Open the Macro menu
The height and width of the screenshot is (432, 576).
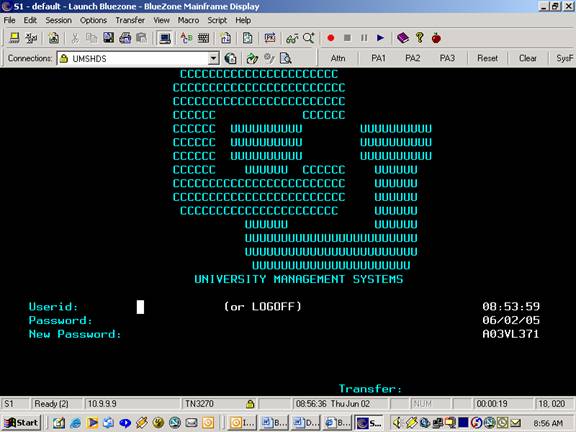[x=188, y=20]
